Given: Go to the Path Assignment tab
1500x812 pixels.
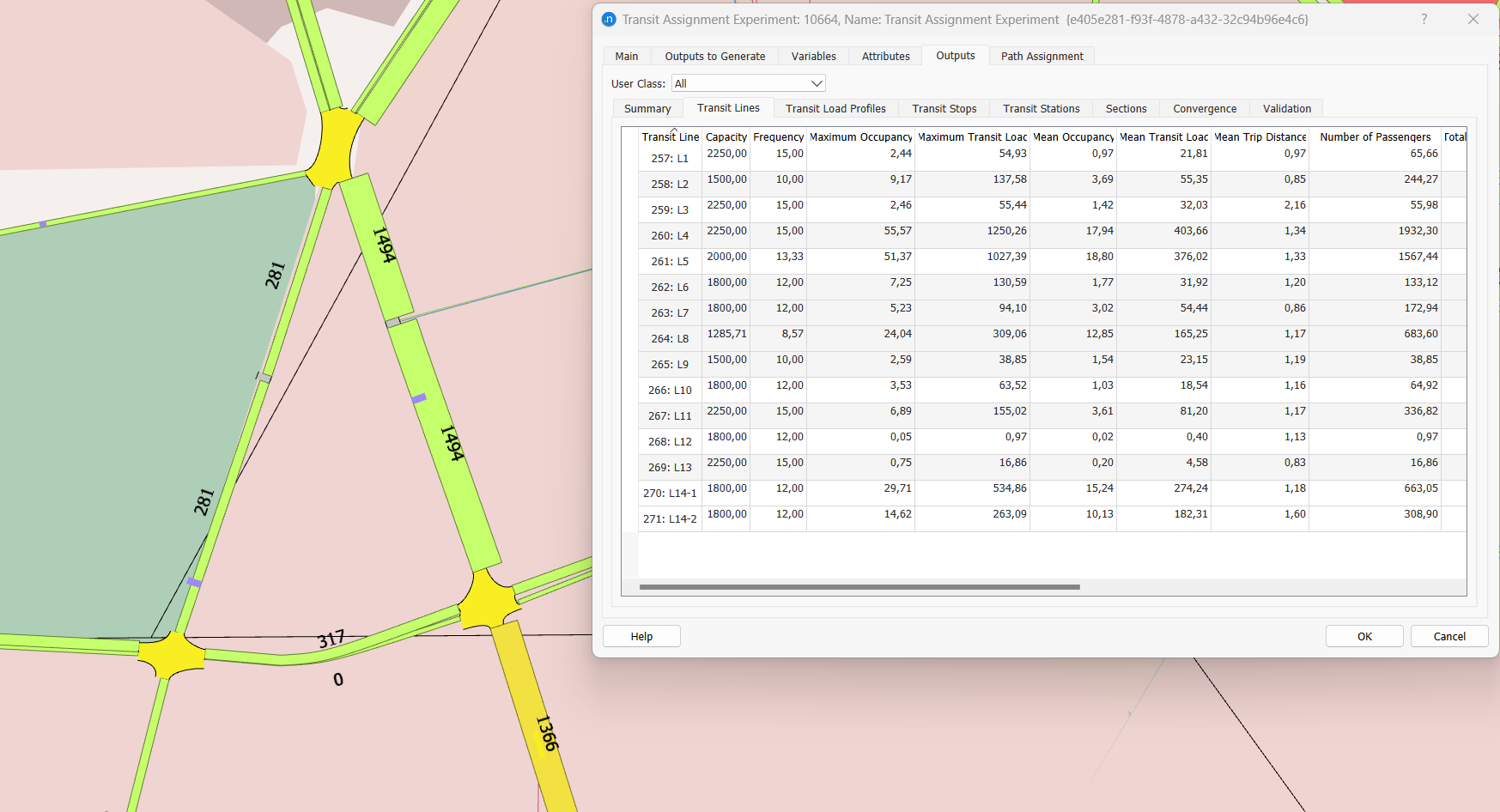Looking at the screenshot, I should [1041, 56].
